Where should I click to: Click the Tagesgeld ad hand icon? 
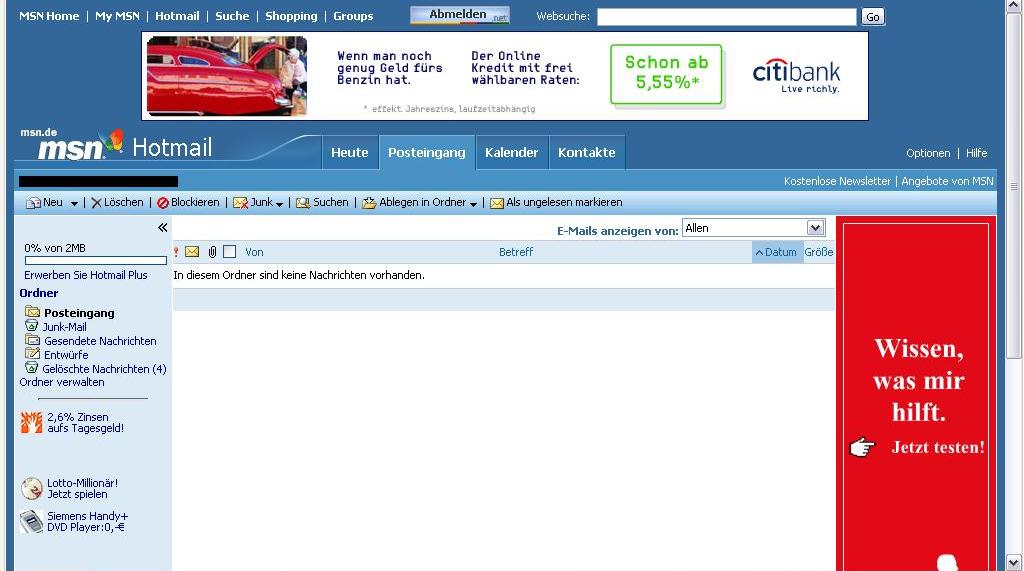coord(31,423)
